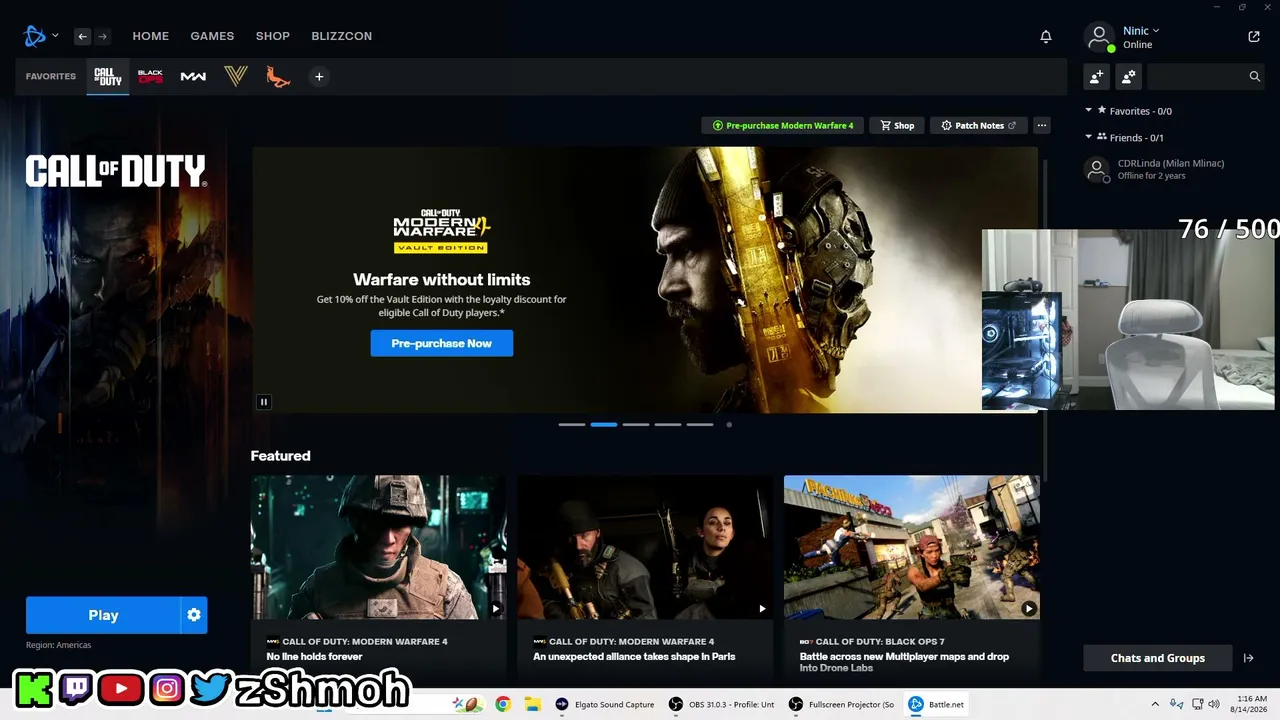The height and width of the screenshot is (720, 1280).
Task: Open the more options ellipsis button
Action: (x=1042, y=125)
